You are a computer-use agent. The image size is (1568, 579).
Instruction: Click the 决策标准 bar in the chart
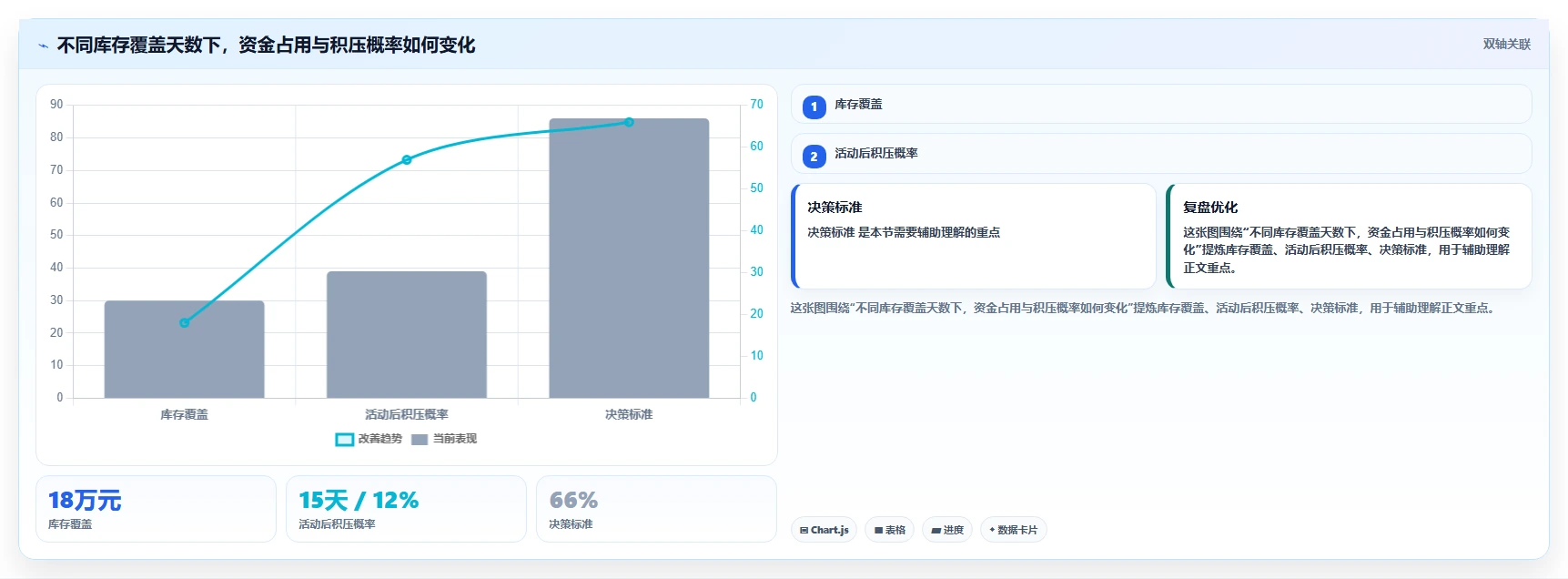tap(629, 259)
